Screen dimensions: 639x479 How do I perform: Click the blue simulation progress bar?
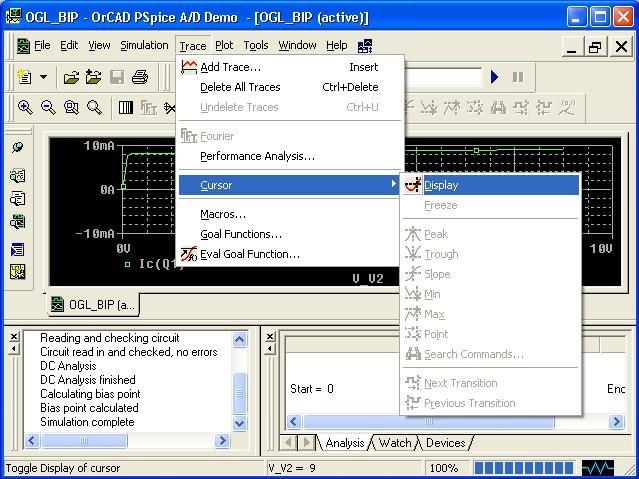pyautogui.click(x=524, y=468)
